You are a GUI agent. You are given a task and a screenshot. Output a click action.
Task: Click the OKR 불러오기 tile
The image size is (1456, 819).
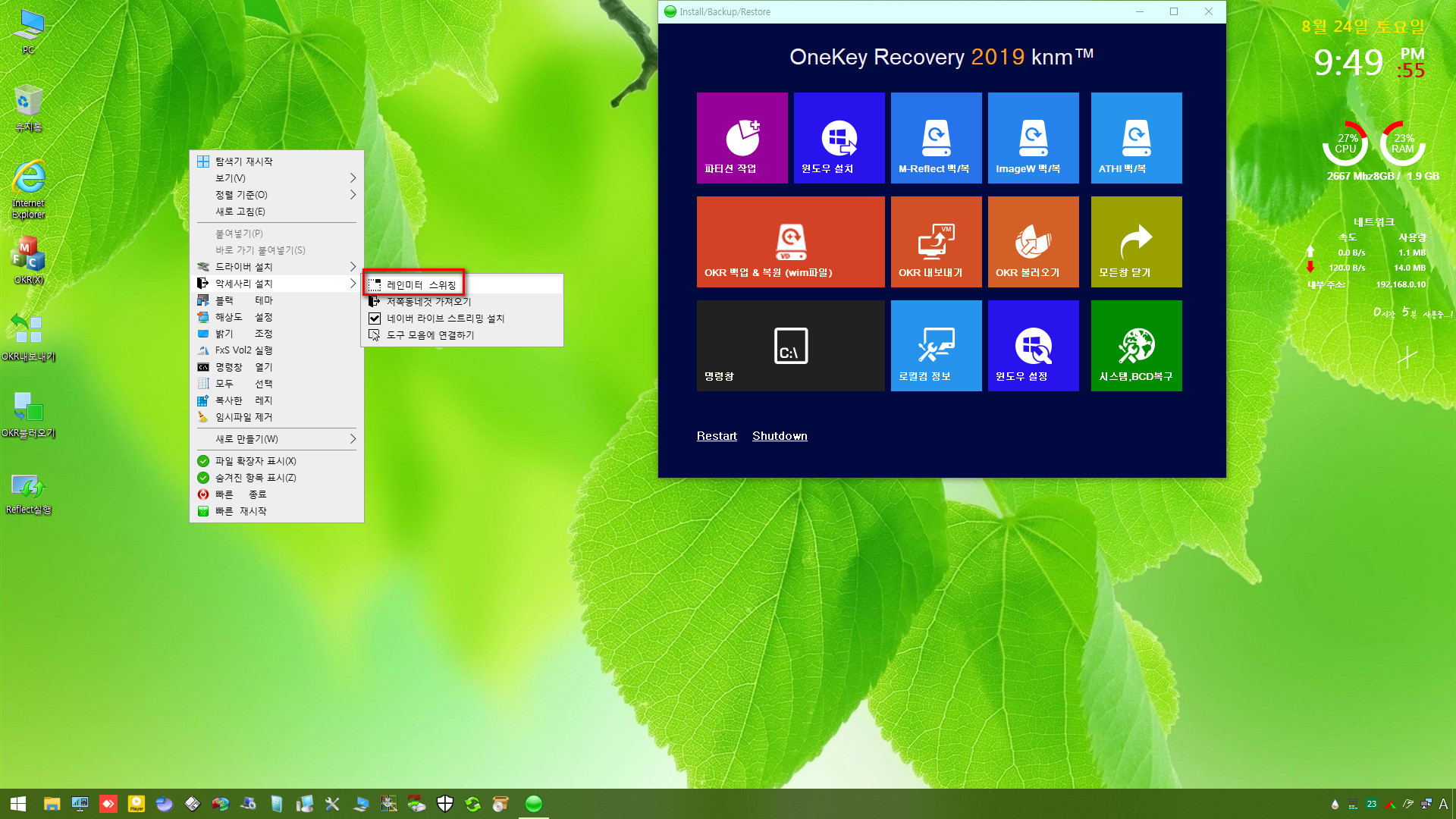(x=1033, y=242)
